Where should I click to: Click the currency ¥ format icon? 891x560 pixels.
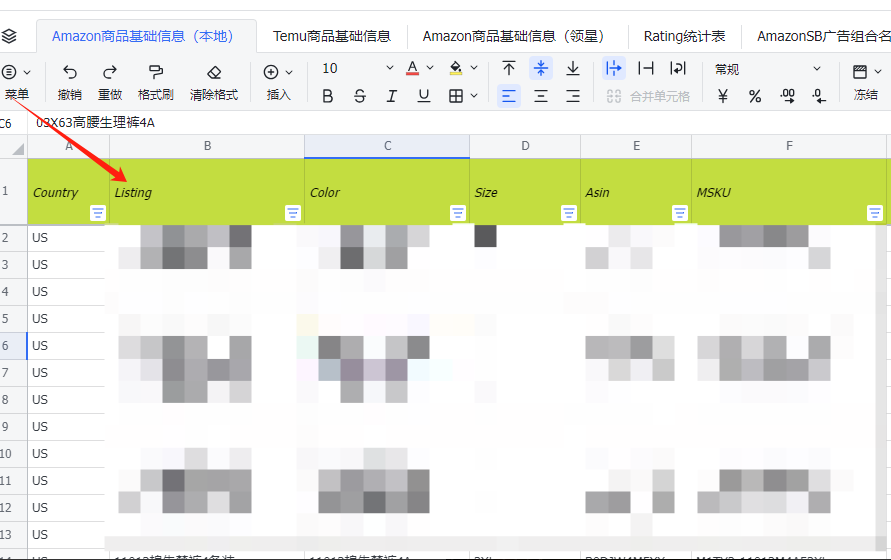723,96
